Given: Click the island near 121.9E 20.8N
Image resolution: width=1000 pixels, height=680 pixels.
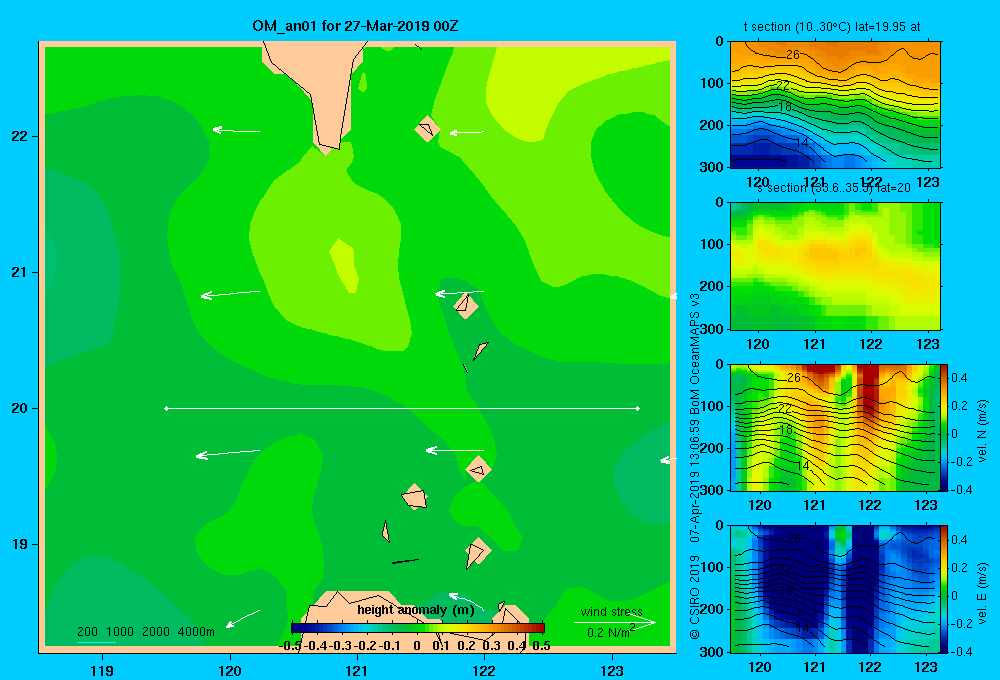Looking at the screenshot, I should coord(466,306).
